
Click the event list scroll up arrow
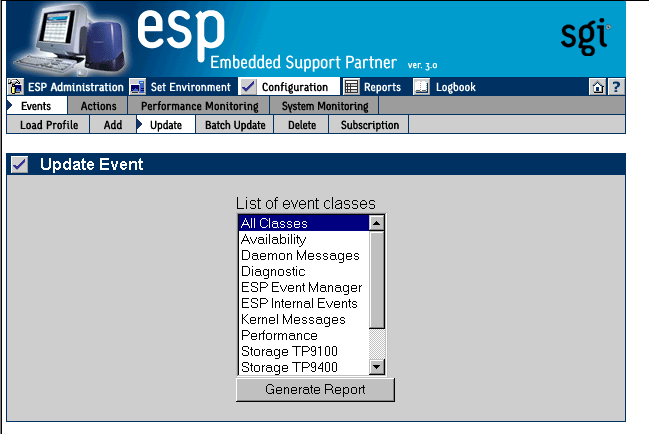[377, 223]
